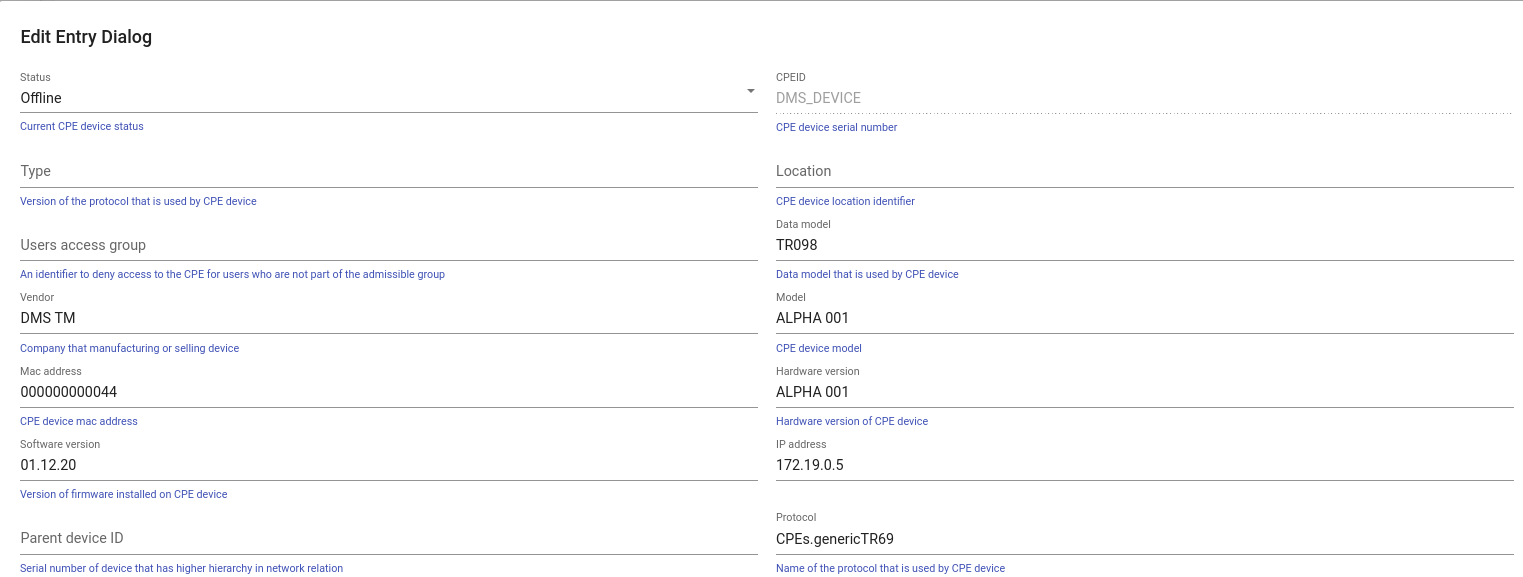Edit the Protocol field CPEs.genericTR69
1523x577 pixels.
1143,539
